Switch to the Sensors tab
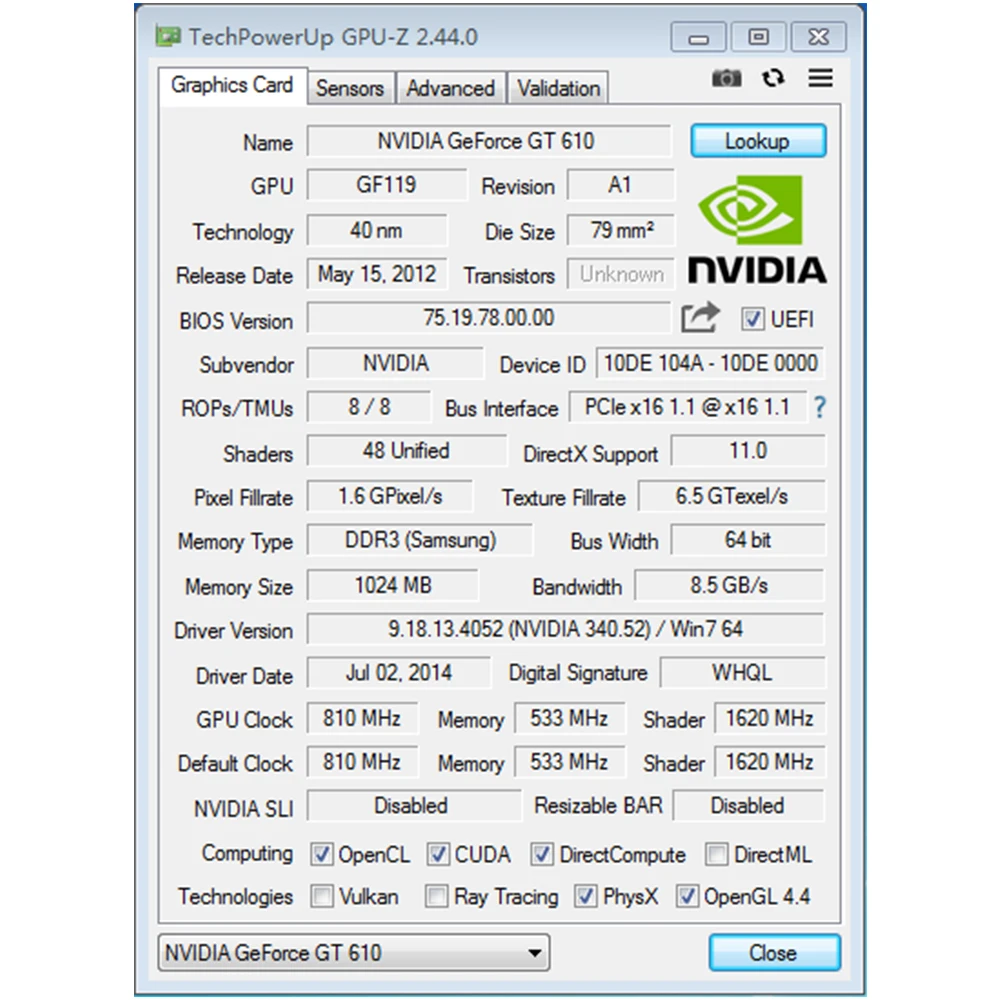The image size is (1000, 1000). (x=350, y=88)
